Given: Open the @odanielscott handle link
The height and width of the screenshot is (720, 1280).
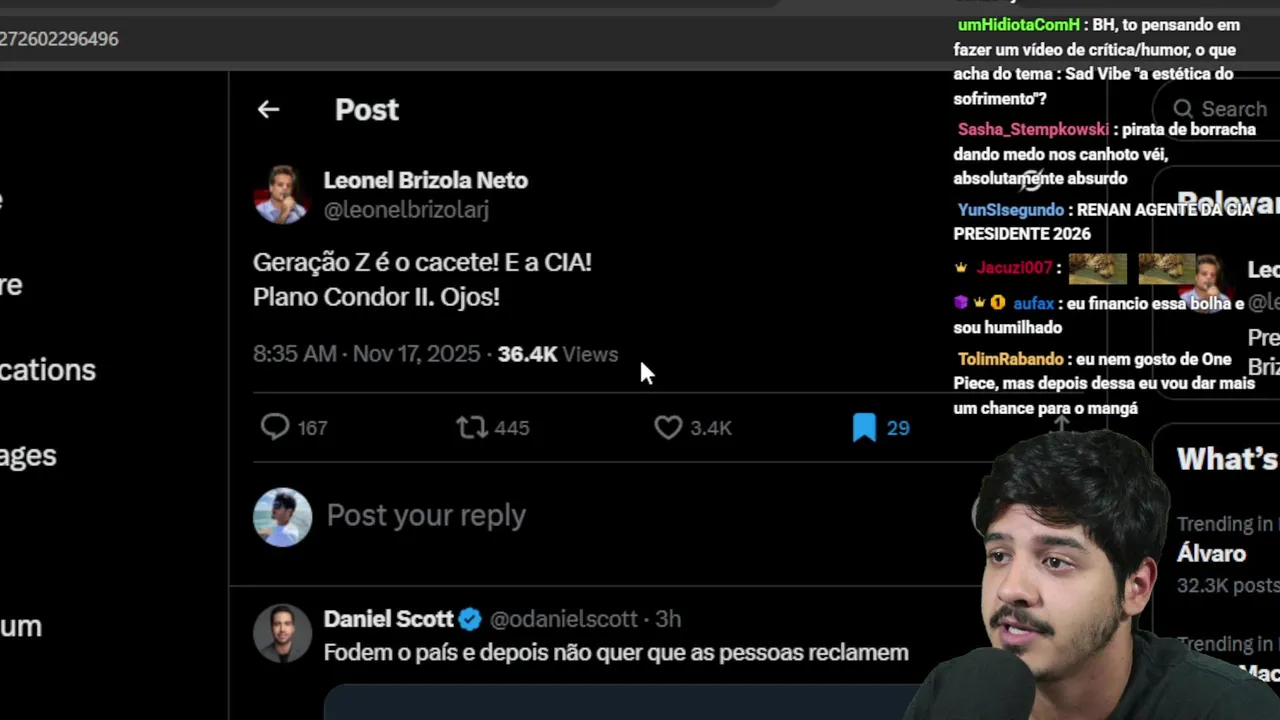Looking at the screenshot, I should point(563,619).
